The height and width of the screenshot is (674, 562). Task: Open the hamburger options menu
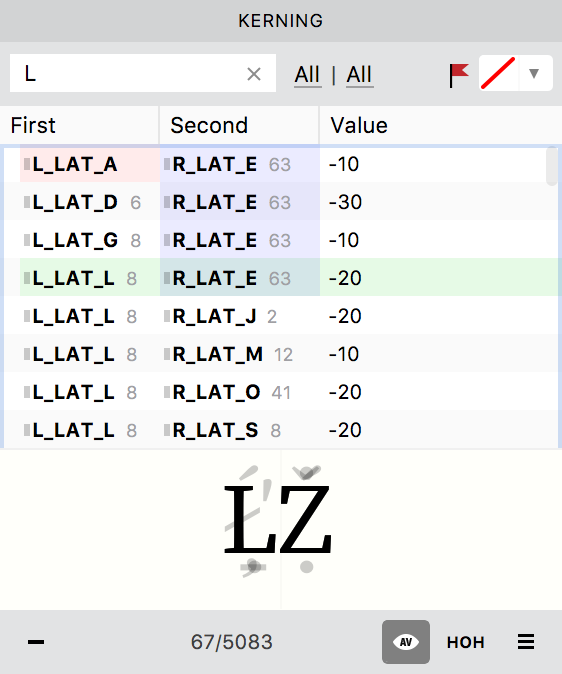click(x=525, y=642)
